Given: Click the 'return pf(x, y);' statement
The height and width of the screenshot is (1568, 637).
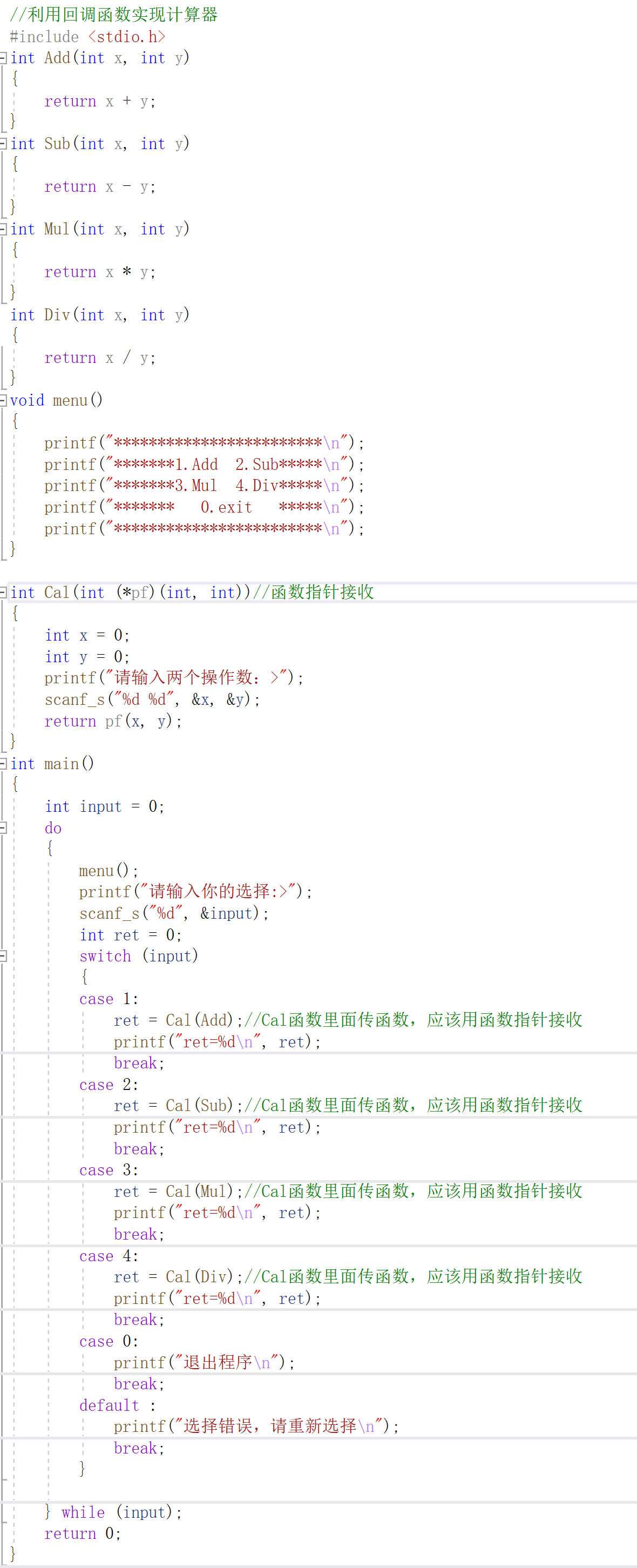Looking at the screenshot, I should point(113,721).
